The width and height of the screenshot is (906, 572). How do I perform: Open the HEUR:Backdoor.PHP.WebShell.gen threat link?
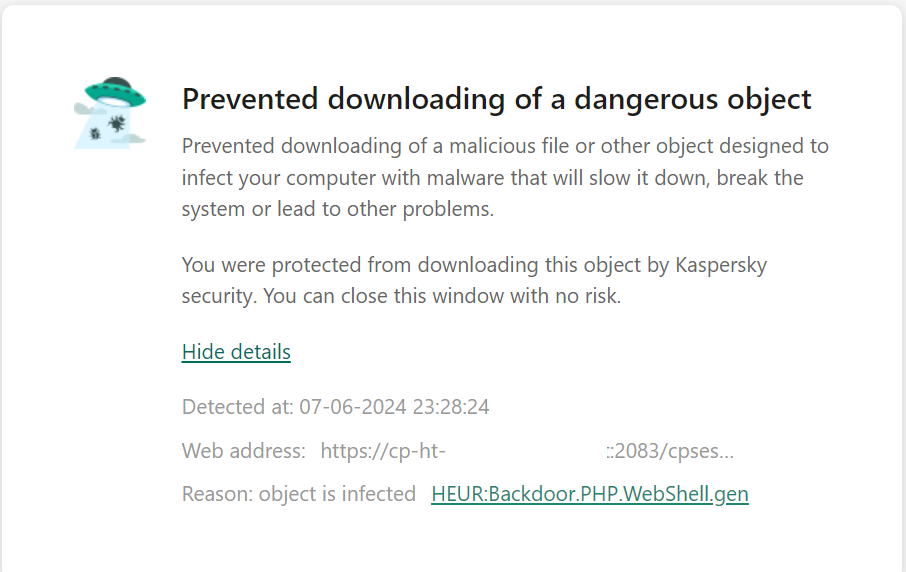pyautogui.click(x=589, y=494)
